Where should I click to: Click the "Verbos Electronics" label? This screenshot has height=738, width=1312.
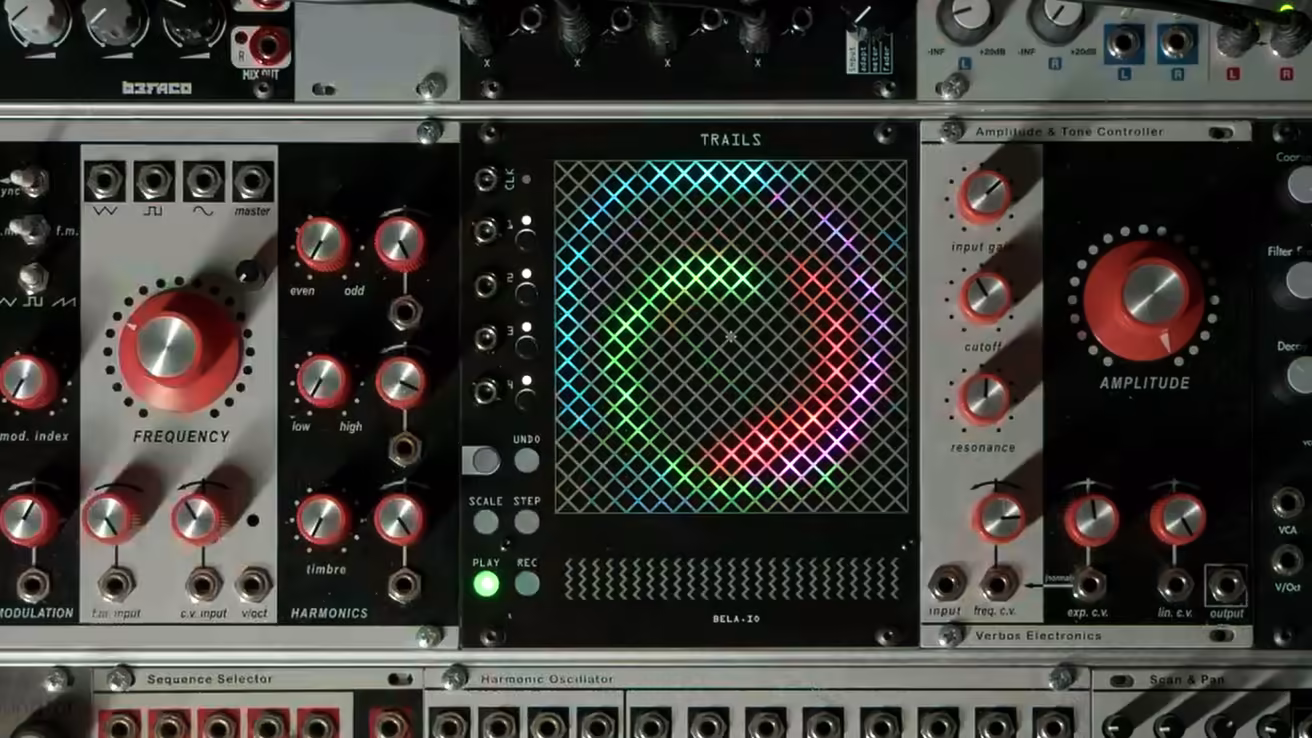[x=1038, y=636]
